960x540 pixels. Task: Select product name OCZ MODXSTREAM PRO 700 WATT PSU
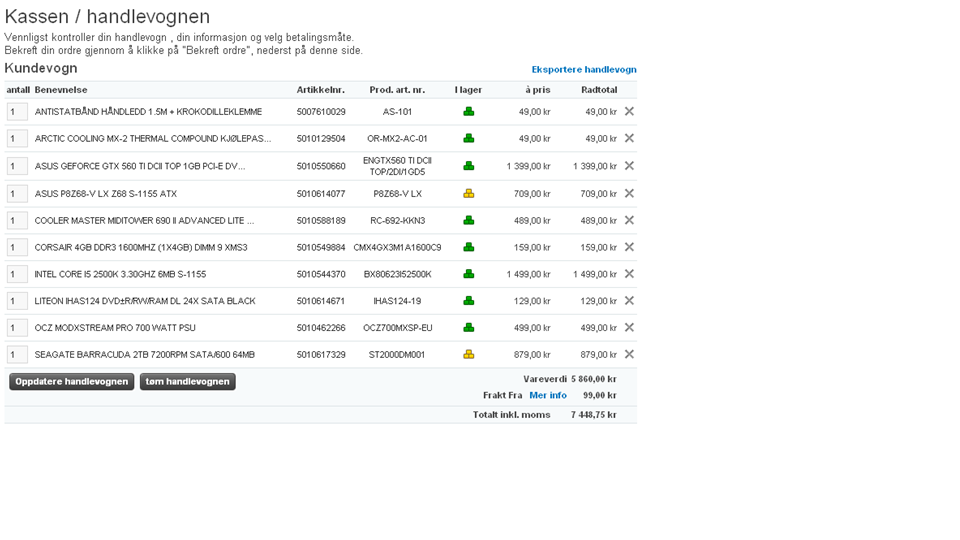[x=115, y=328]
